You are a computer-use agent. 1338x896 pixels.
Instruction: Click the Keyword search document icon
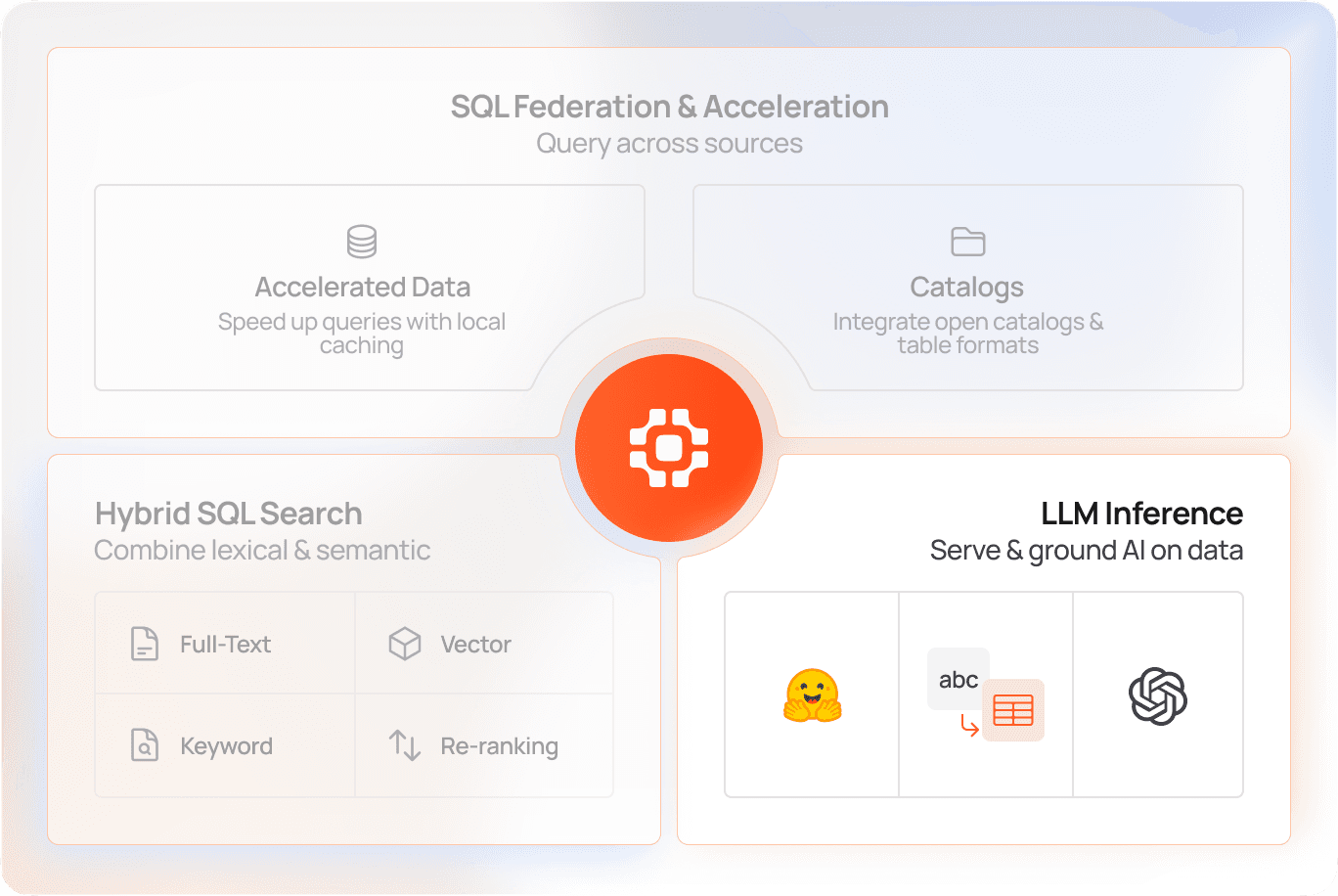(x=145, y=746)
